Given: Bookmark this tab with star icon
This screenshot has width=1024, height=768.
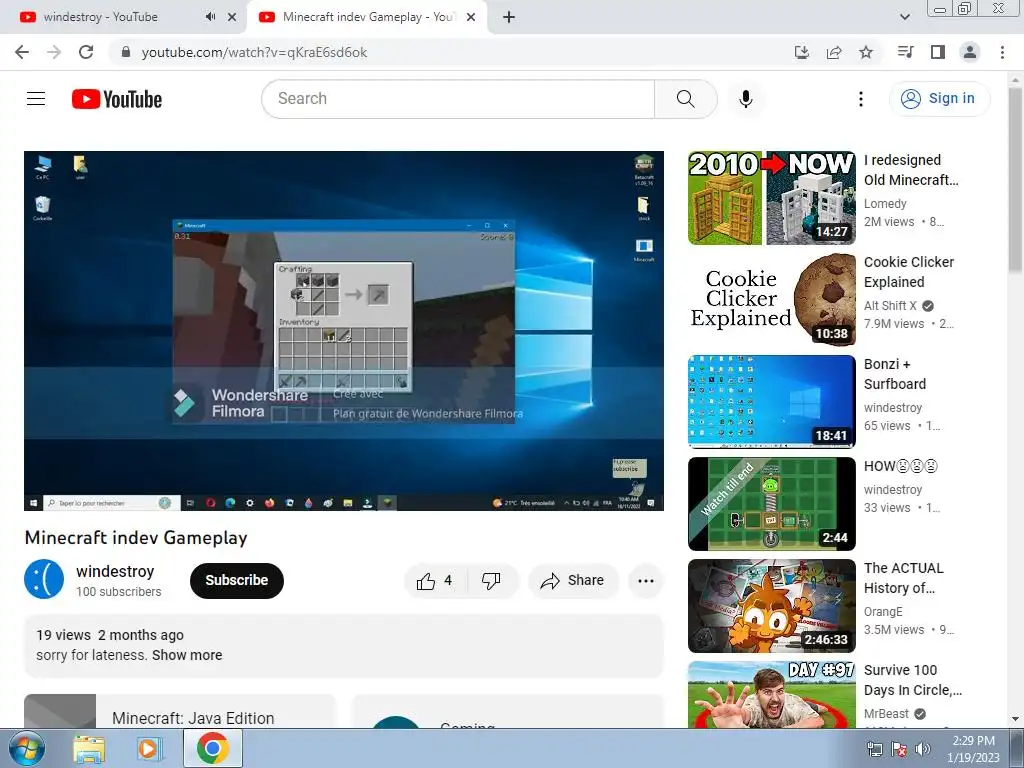Looking at the screenshot, I should coord(866,52).
